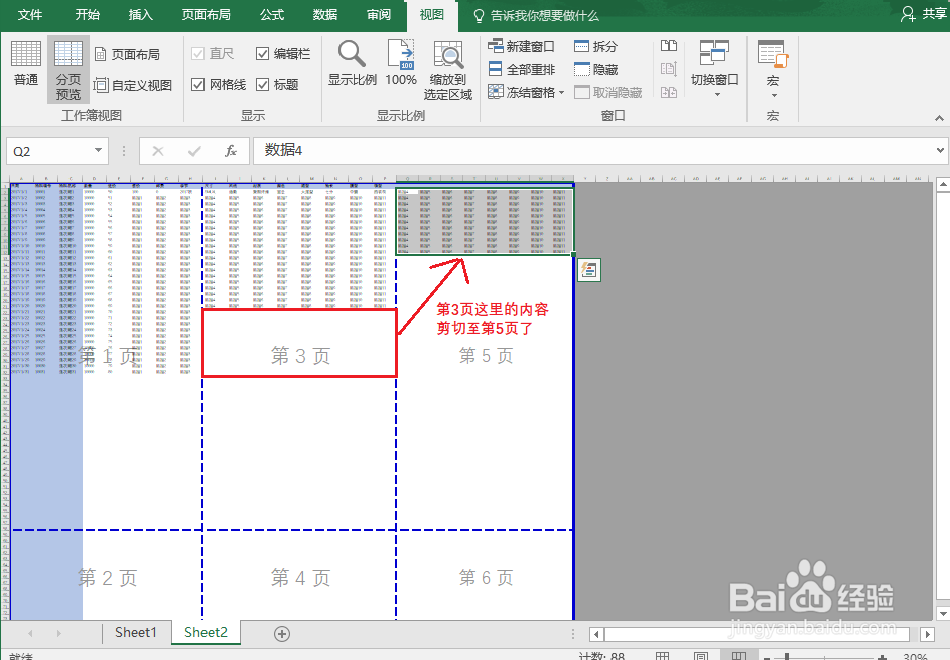This screenshot has width=950, height=660.
Task: Select the Sheet1 worksheet tab
Action: tap(136, 632)
